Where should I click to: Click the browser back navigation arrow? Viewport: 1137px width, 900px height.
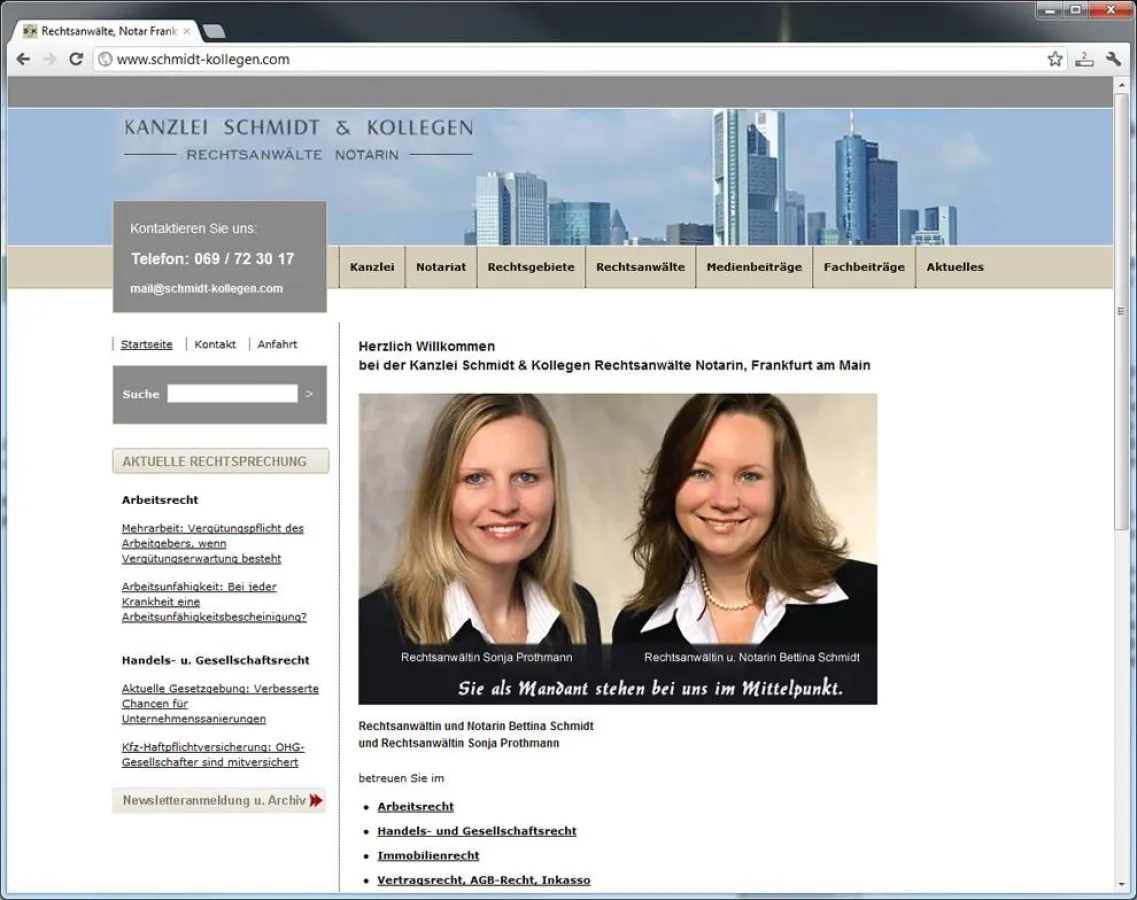pos(23,59)
